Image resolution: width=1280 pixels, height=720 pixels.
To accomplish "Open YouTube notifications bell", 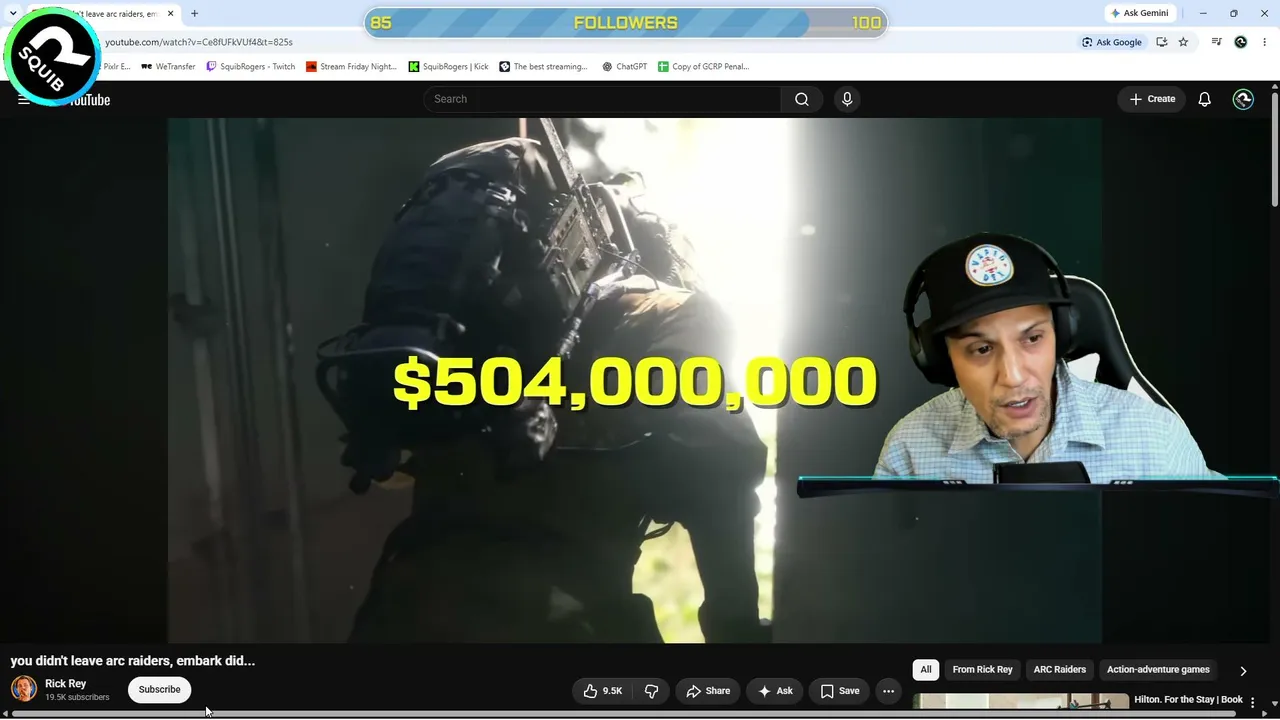I will [1204, 99].
